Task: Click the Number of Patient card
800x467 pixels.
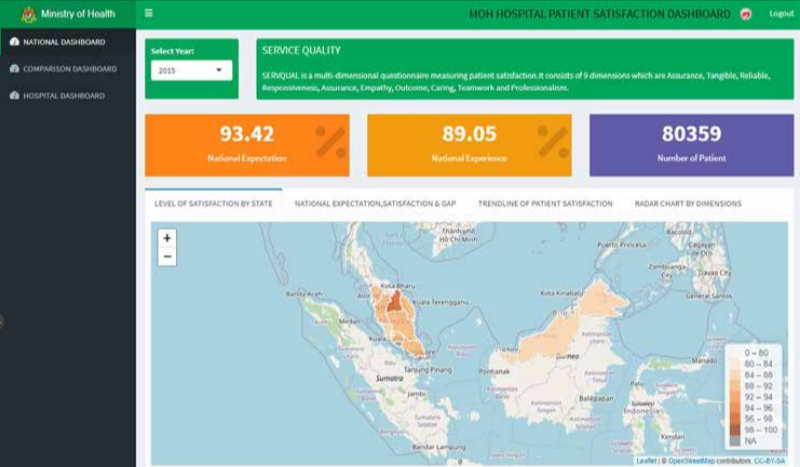Action: pyautogui.click(x=691, y=145)
